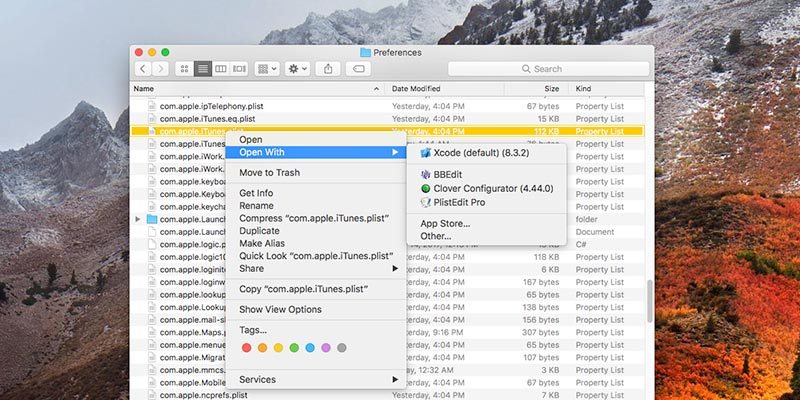Open the Action gear dropdown menu

tap(298, 69)
